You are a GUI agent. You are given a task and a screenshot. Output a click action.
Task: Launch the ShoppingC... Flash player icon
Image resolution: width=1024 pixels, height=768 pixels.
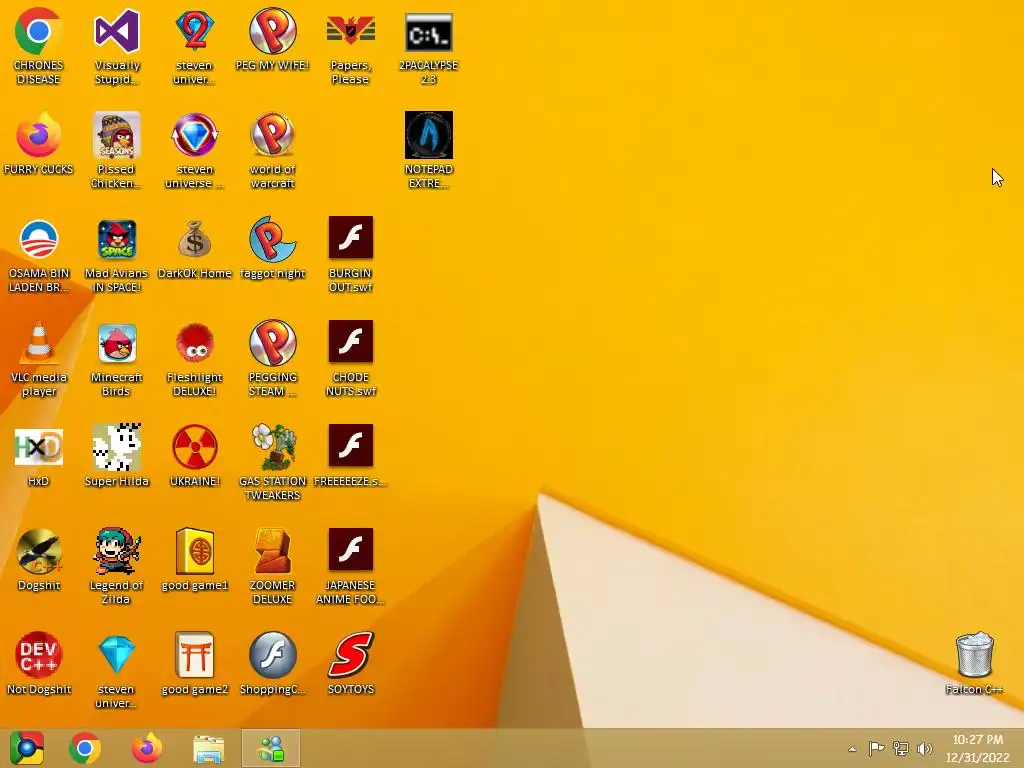coord(272,655)
